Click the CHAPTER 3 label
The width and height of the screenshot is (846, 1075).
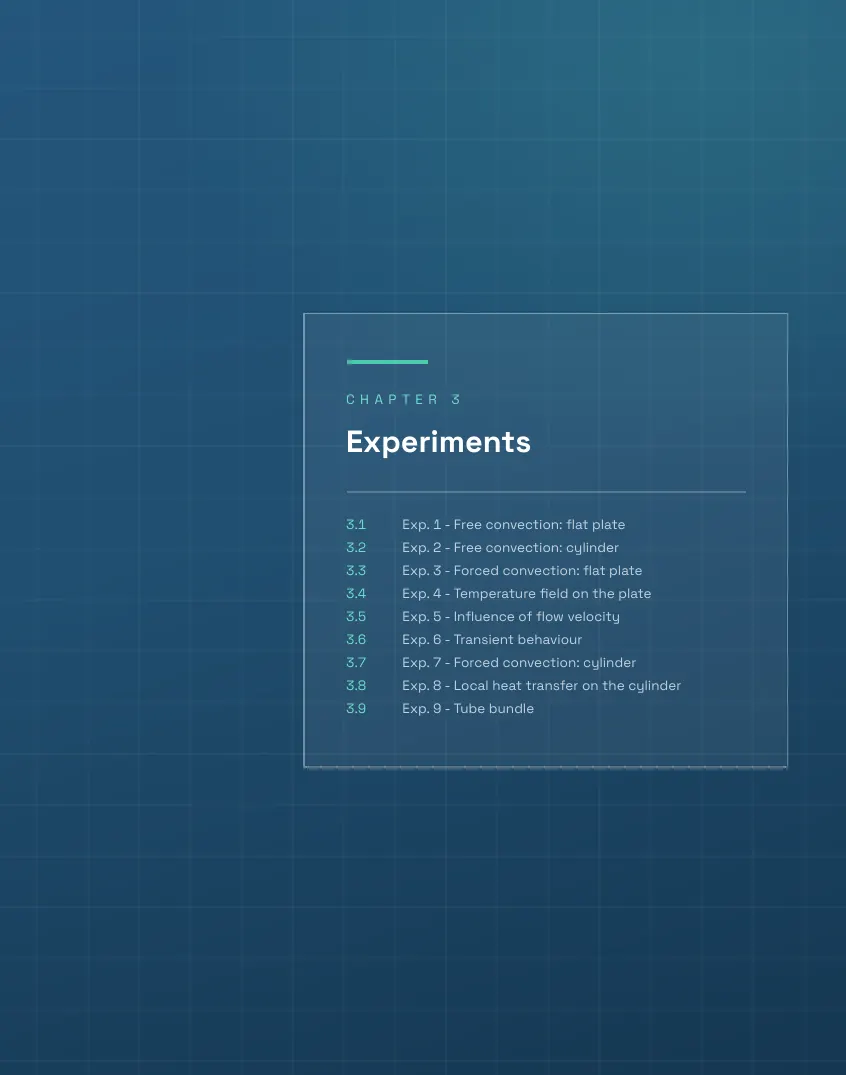[x=404, y=399]
